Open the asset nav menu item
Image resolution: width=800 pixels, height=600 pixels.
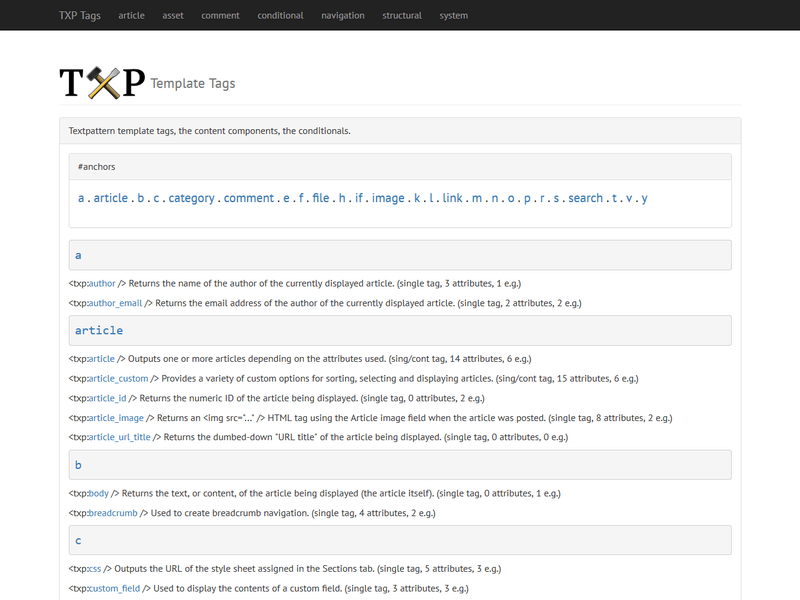[173, 15]
